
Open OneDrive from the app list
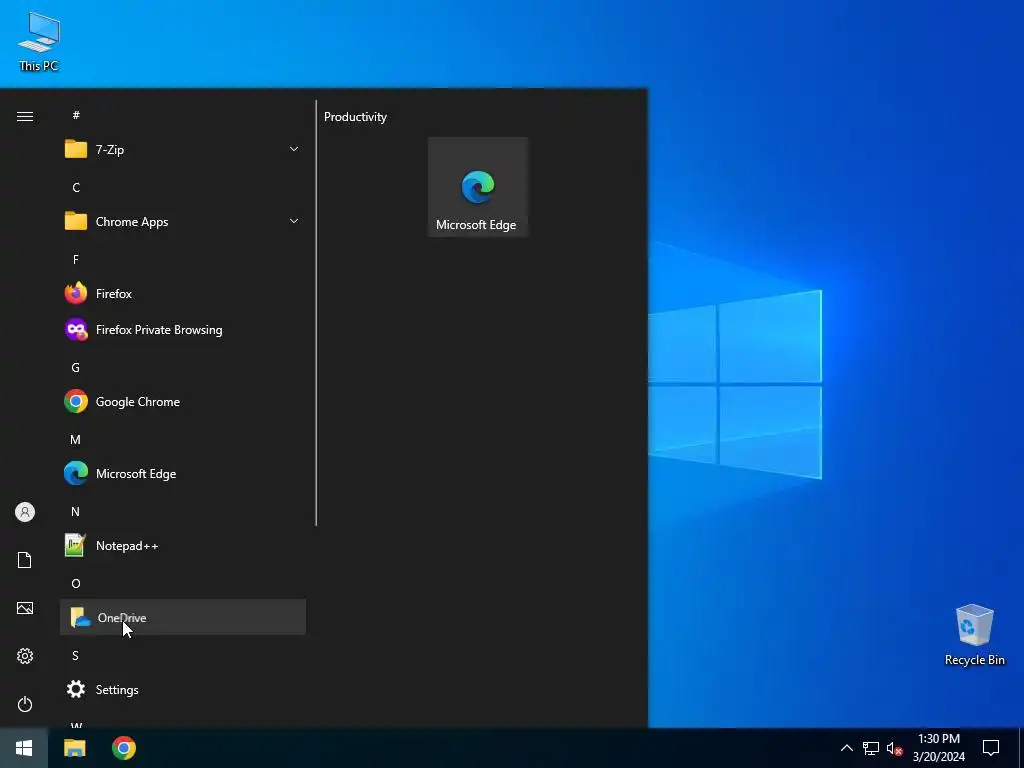[x=183, y=617]
